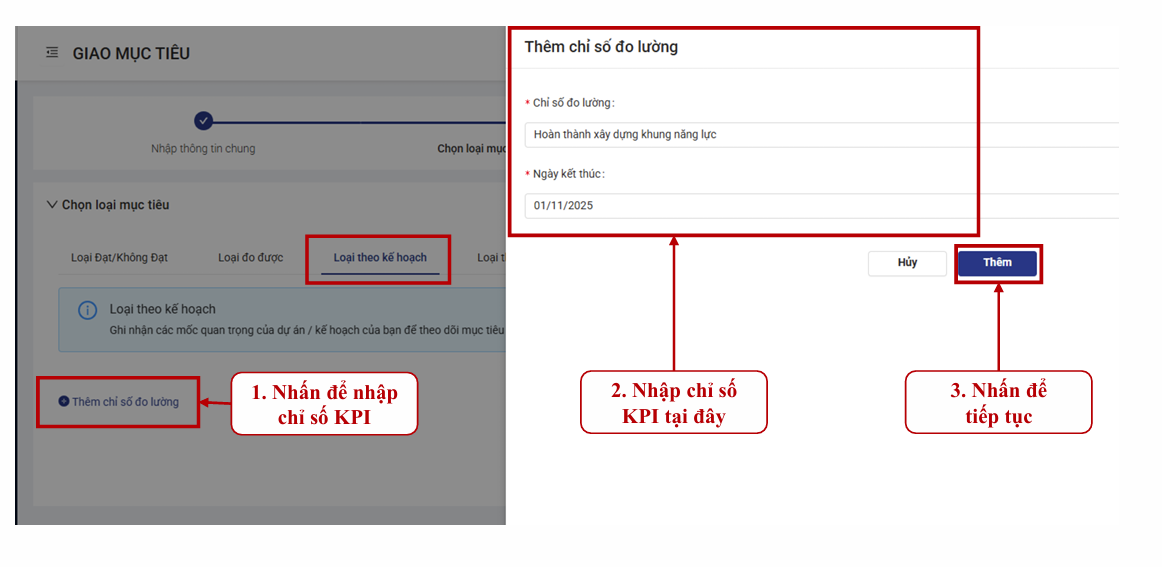Screen dimensions: 1162x567
Task: Open the hamburger menu beside GIAO MỤC TIÊU
Action: (x=52, y=53)
